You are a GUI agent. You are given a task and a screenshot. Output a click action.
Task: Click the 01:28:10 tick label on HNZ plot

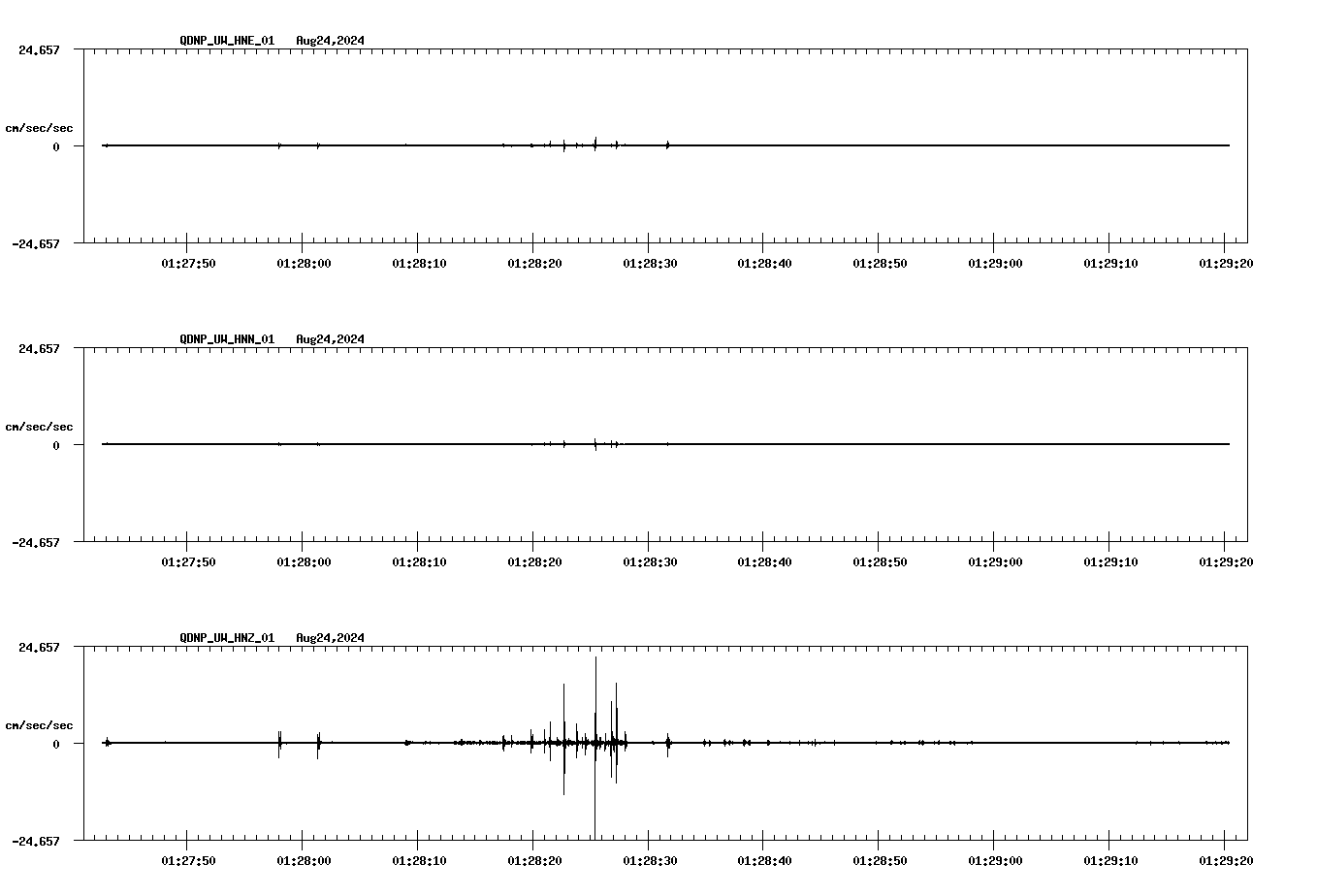click(x=417, y=861)
